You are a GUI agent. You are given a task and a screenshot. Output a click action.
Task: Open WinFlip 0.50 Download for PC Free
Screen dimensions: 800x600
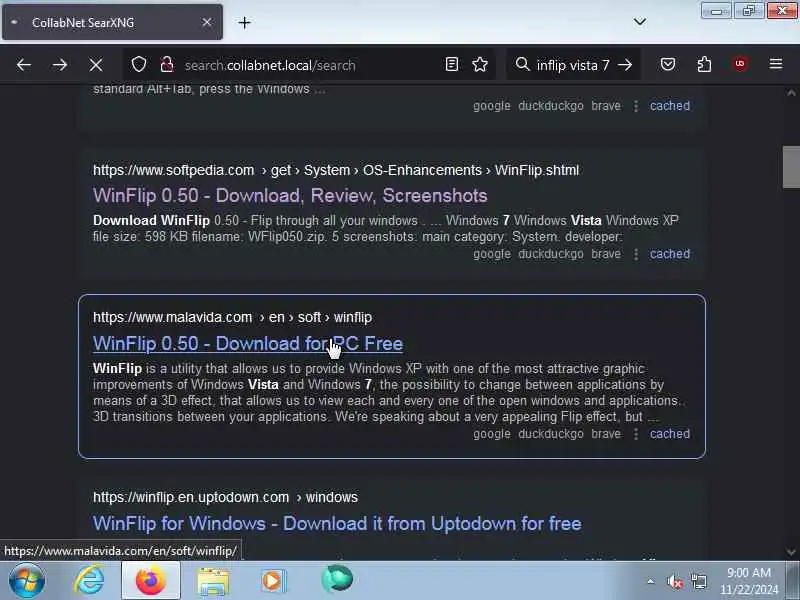[248, 344]
